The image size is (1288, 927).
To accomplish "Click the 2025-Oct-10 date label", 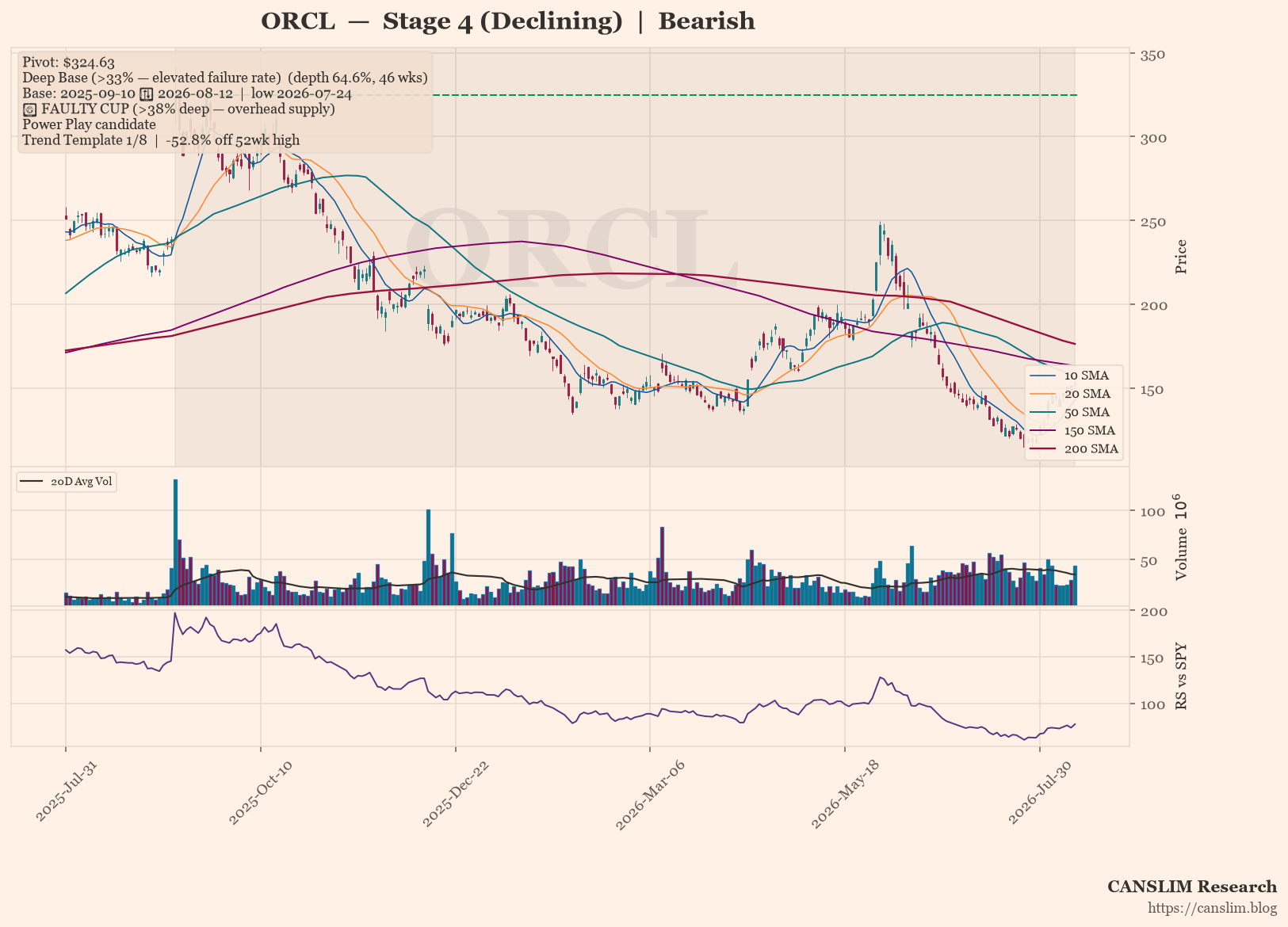I will point(261,792).
